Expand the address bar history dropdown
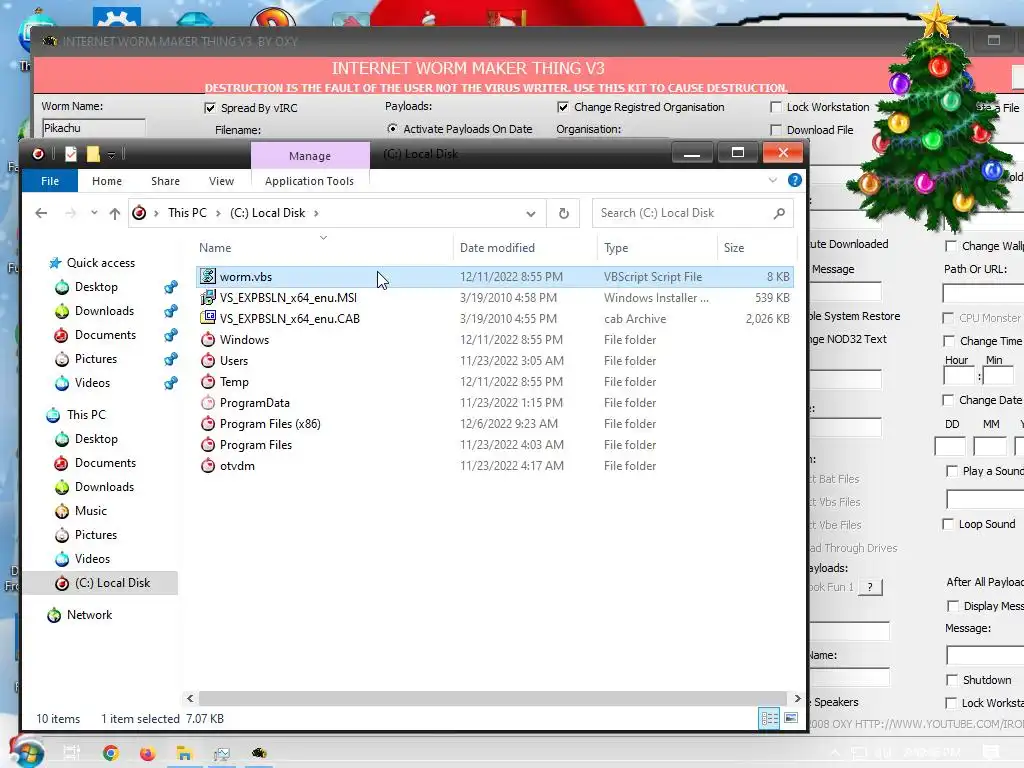 tap(531, 214)
